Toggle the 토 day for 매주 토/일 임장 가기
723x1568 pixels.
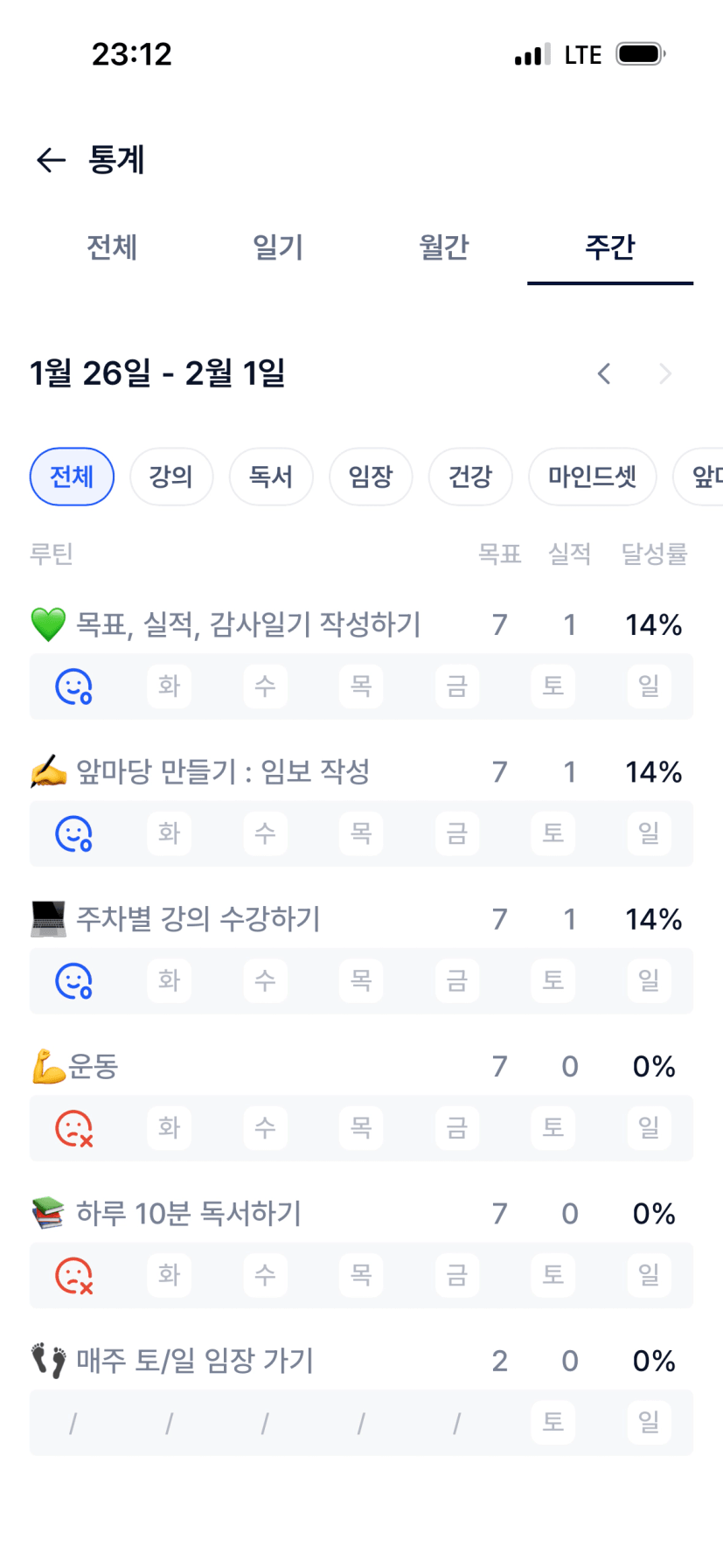click(x=553, y=1422)
